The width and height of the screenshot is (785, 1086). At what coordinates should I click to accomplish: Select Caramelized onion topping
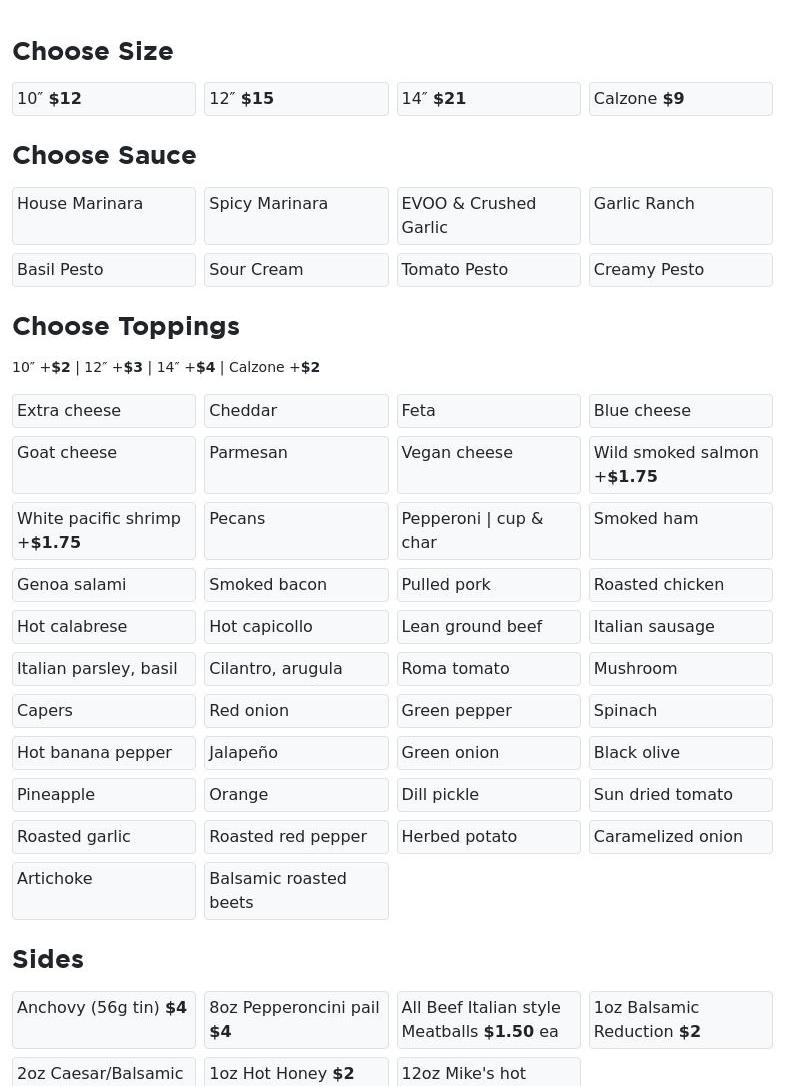pos(680,837)
